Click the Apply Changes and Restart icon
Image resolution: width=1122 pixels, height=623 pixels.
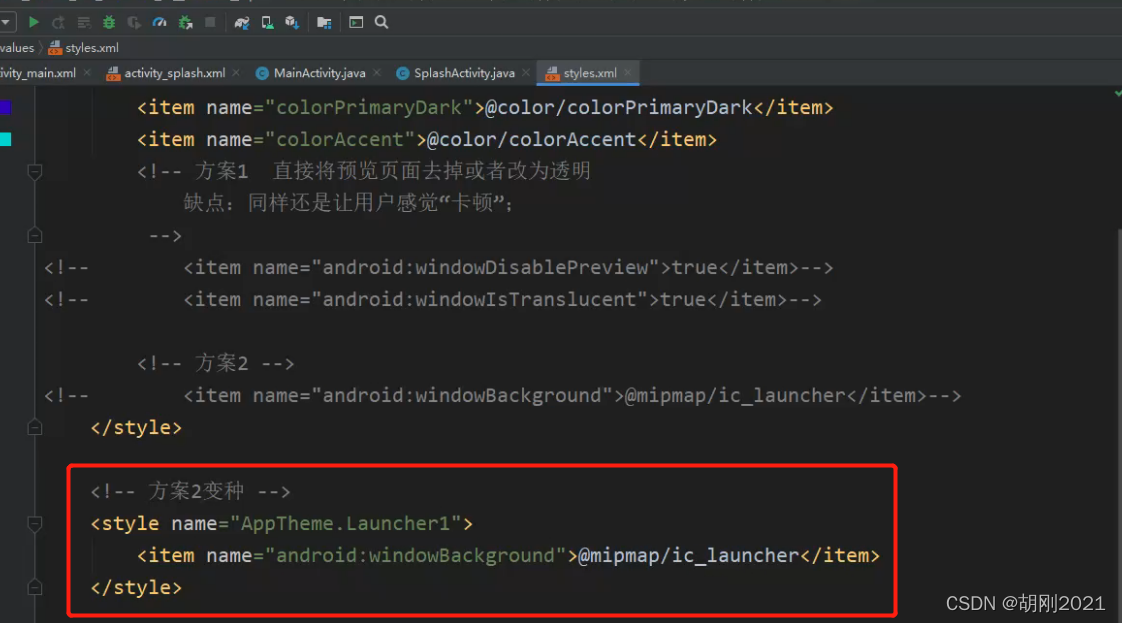58,22
